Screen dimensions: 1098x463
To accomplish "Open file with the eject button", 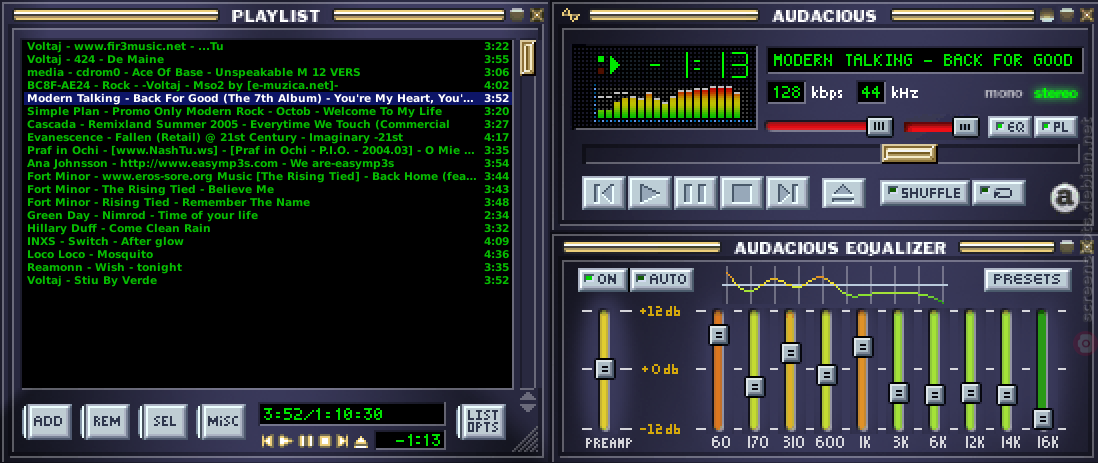I will click(x=842, y=193).
